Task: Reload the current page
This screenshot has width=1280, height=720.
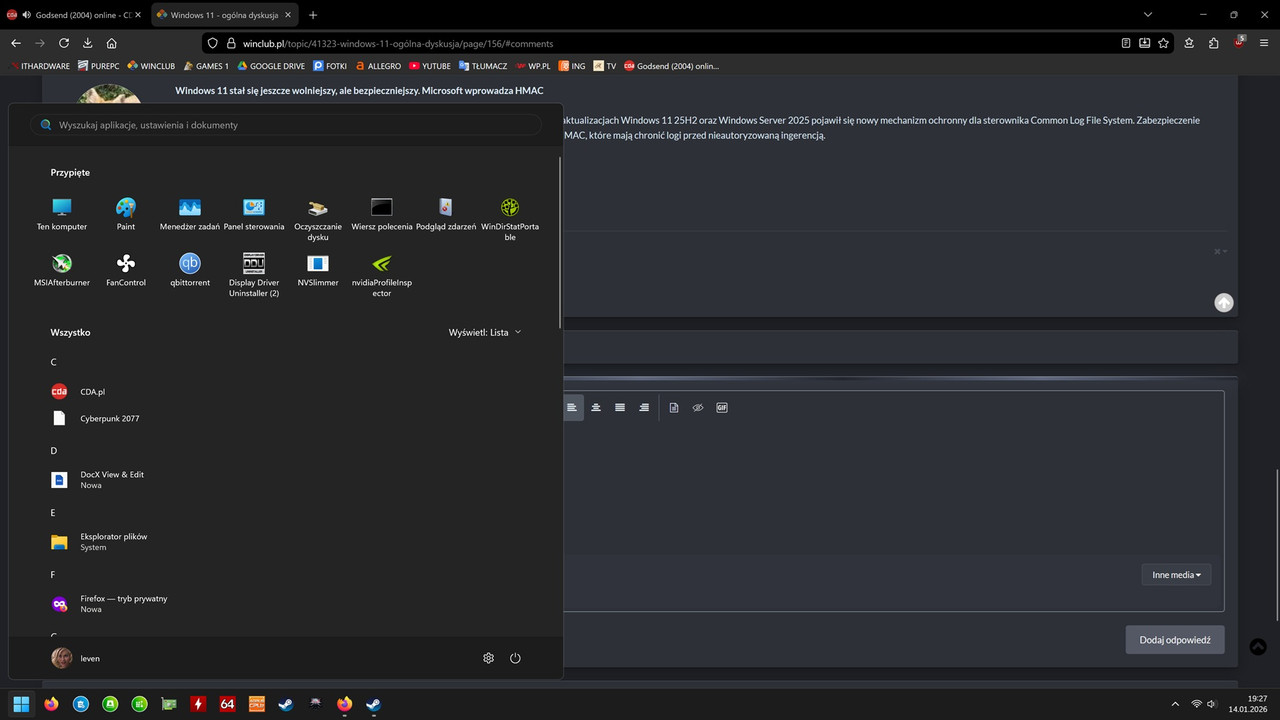Action: [64, 43]
